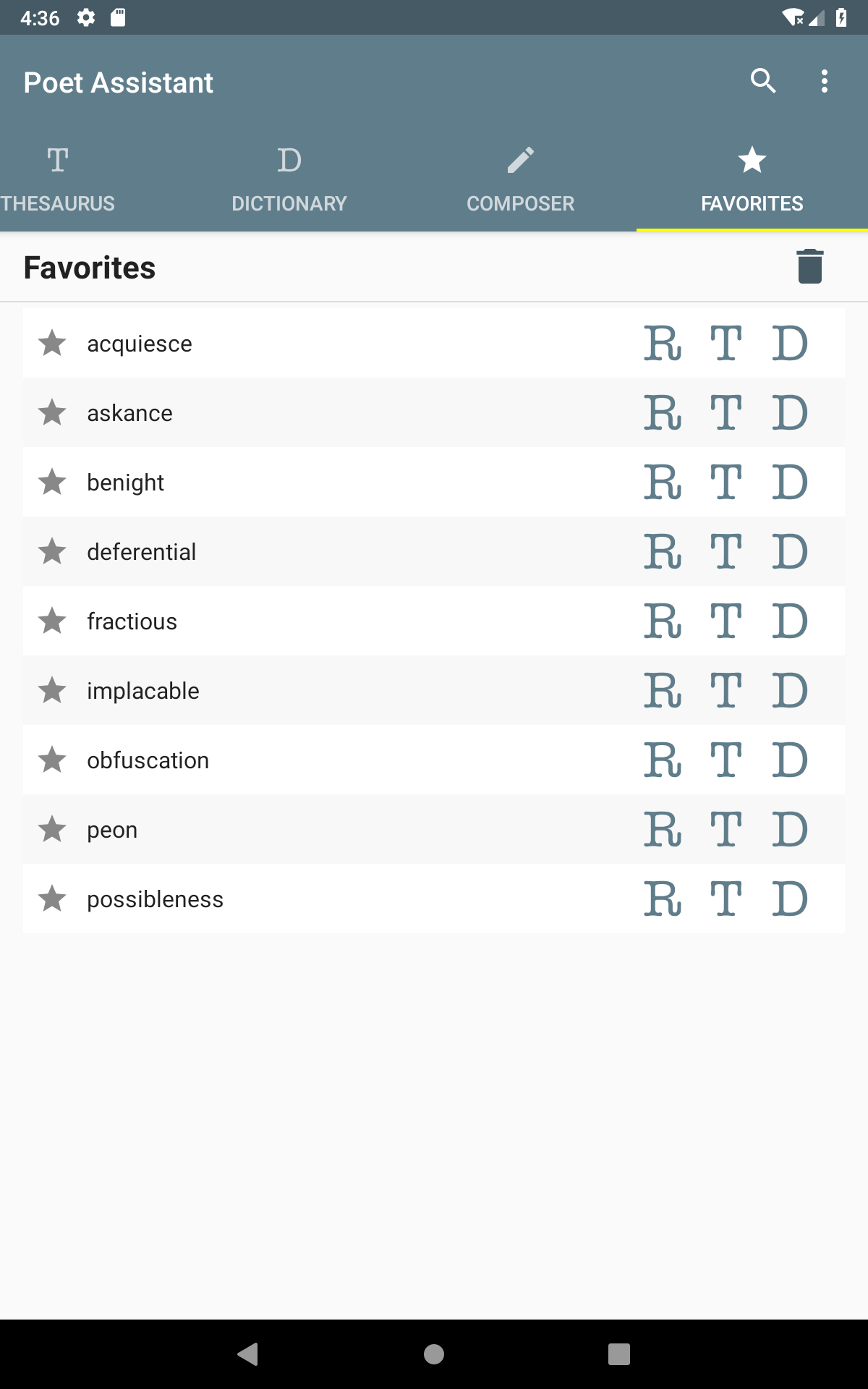Viewport: 868px width, 1389px height.
Task: Tap the word fractious
Action: point(132,621)
